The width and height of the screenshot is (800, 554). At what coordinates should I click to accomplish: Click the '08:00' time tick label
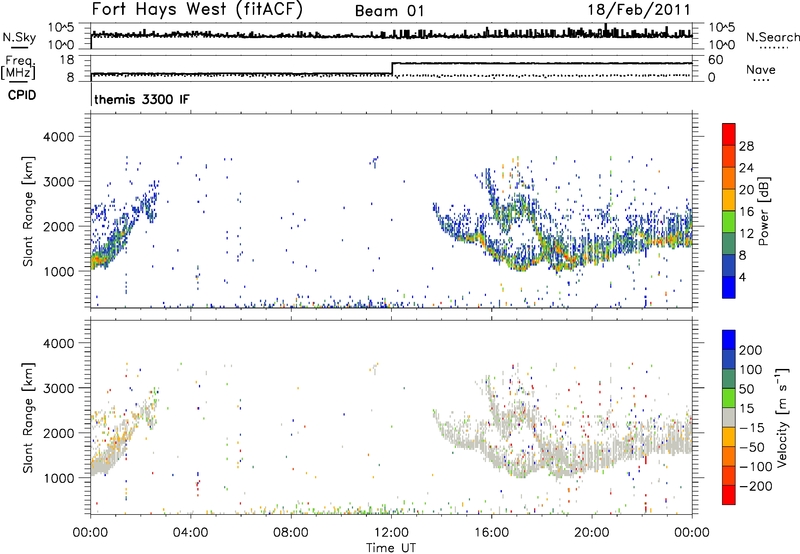(291, 533)
